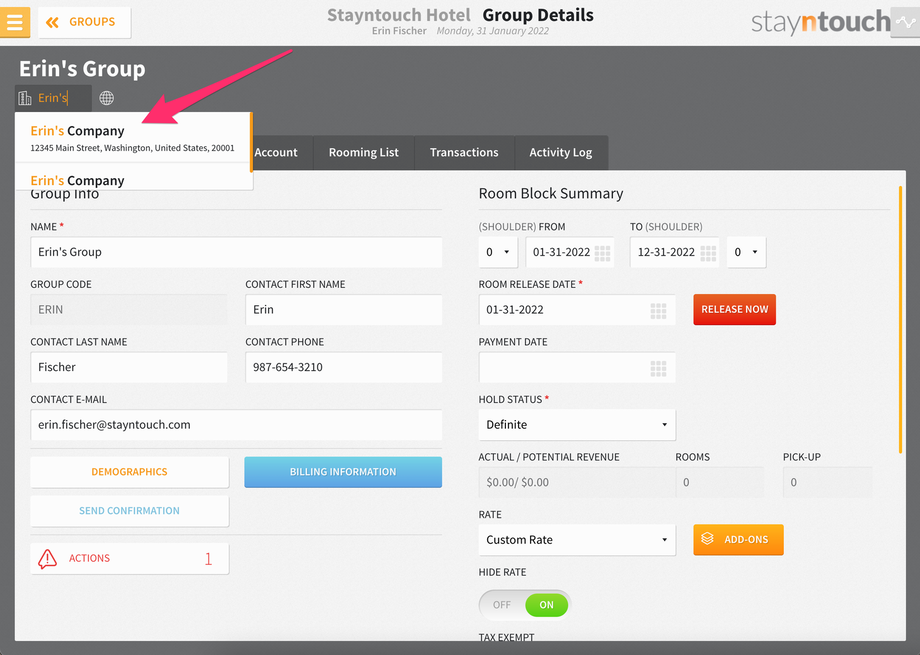Open Demographics
The height and width of the screenshot is (655, 920).
(129, 472)
